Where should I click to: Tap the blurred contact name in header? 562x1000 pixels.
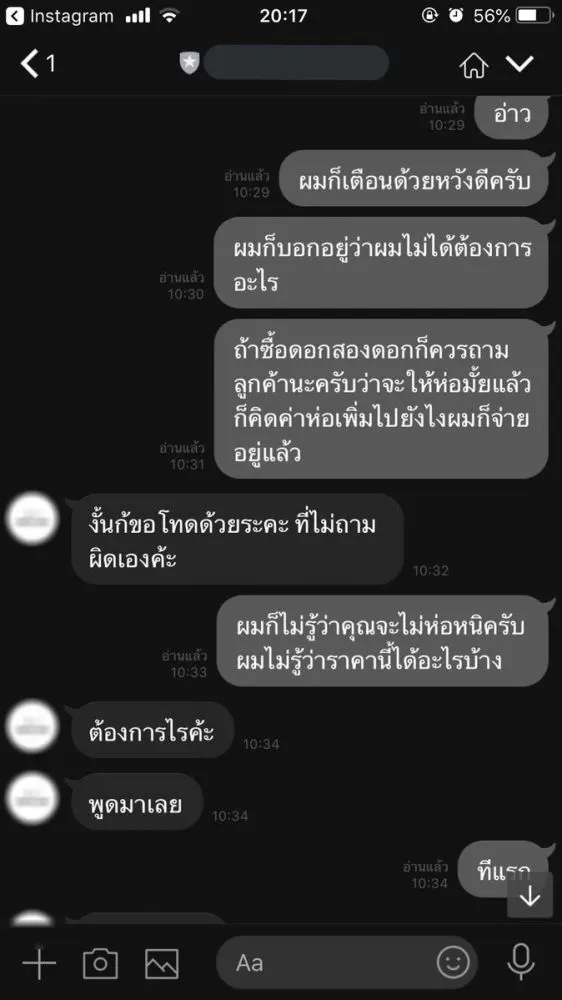[296, 62]
